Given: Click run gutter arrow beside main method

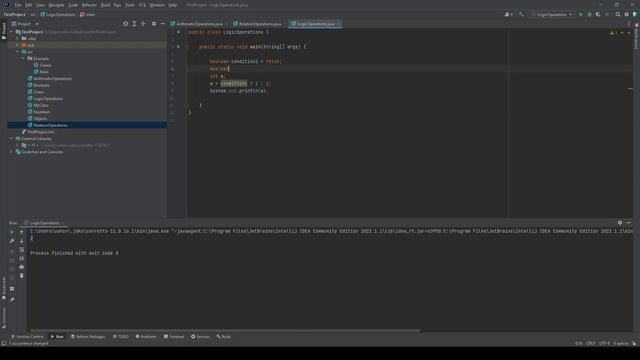Looking at the screenshot, I should point(178,47).
